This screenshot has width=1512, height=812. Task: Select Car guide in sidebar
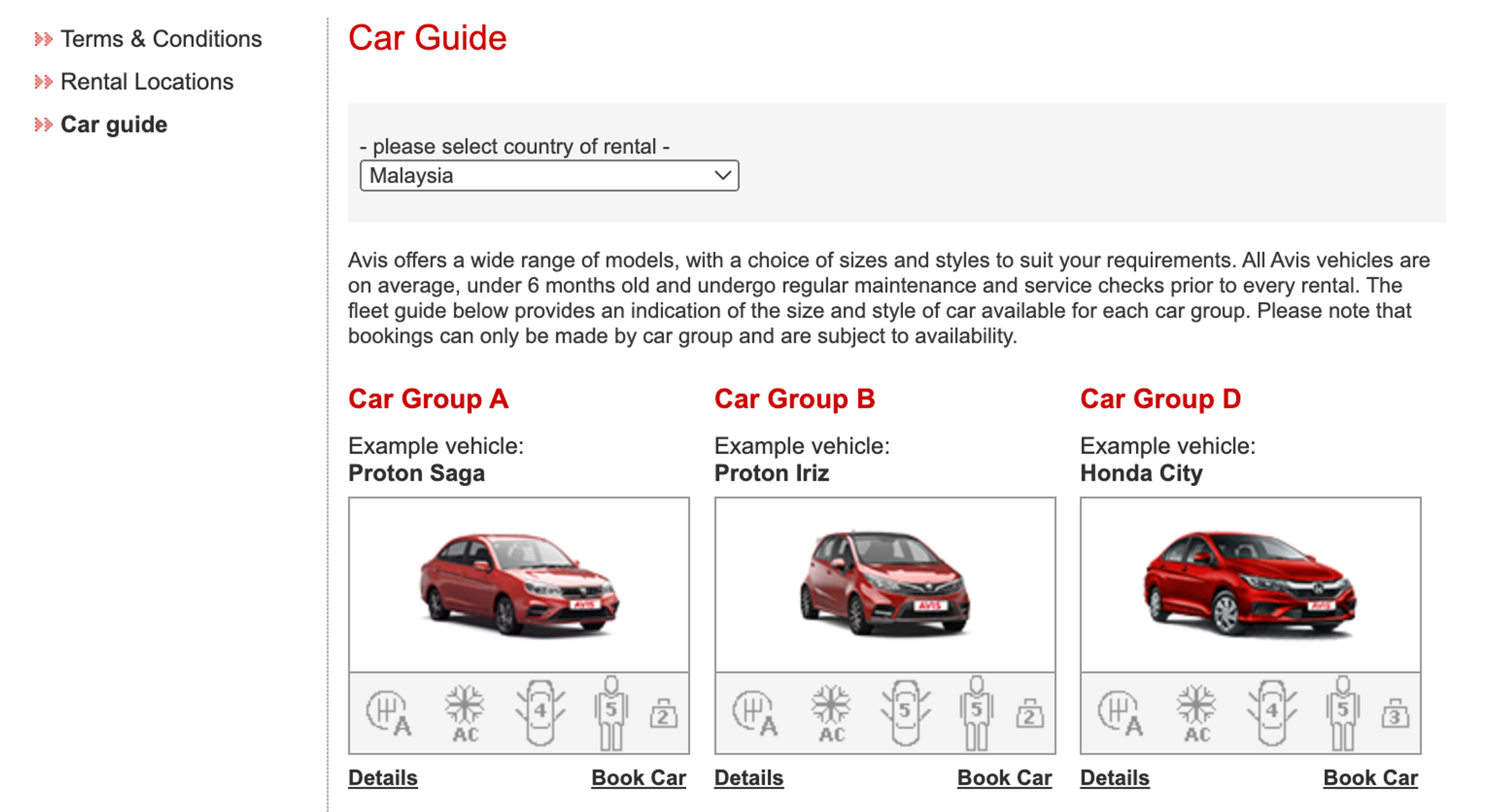point(114,124)
